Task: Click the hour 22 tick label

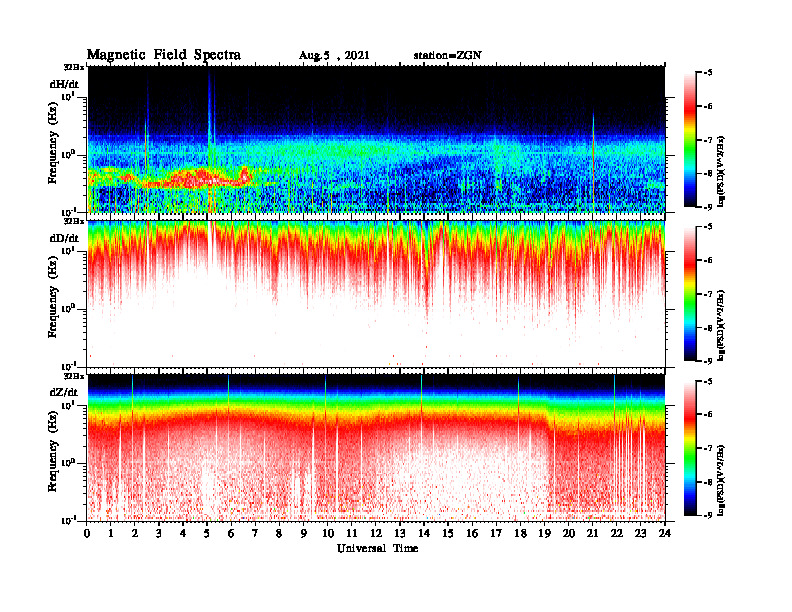Action: click(x=616, y=534)
